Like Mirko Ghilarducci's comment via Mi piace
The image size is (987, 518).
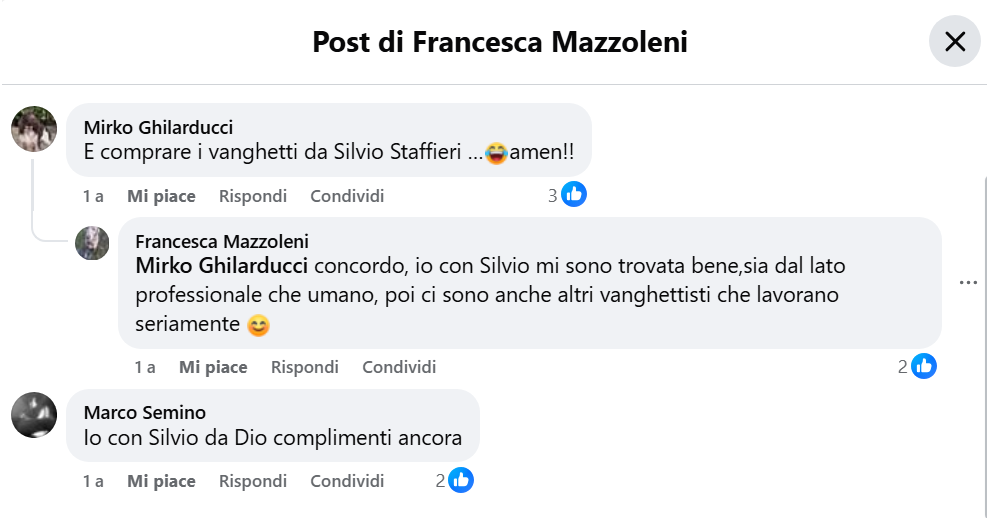[x=161, y=196]
